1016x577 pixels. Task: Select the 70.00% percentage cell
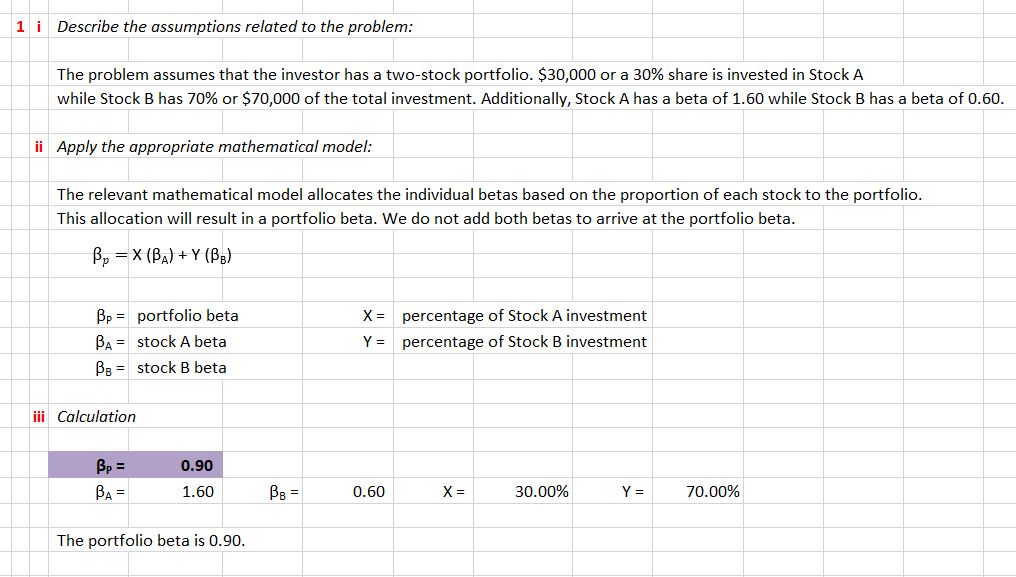(x=713, y=491)
